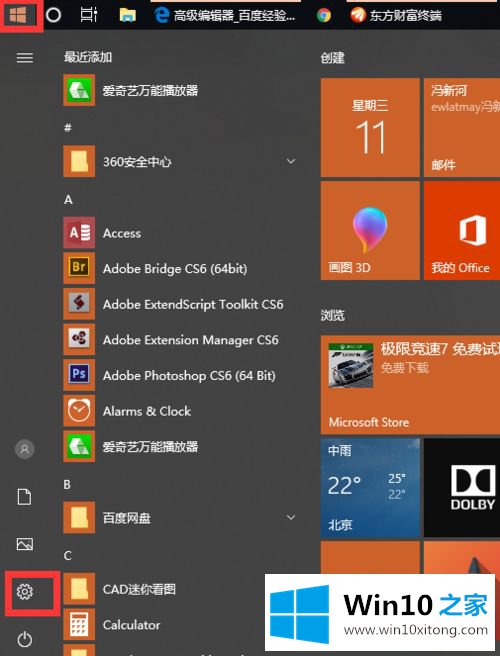This screenshot has width=500, height=656.
Task: Launch Adobe Extension Manager CS6 icon
Action: (79, 339)
